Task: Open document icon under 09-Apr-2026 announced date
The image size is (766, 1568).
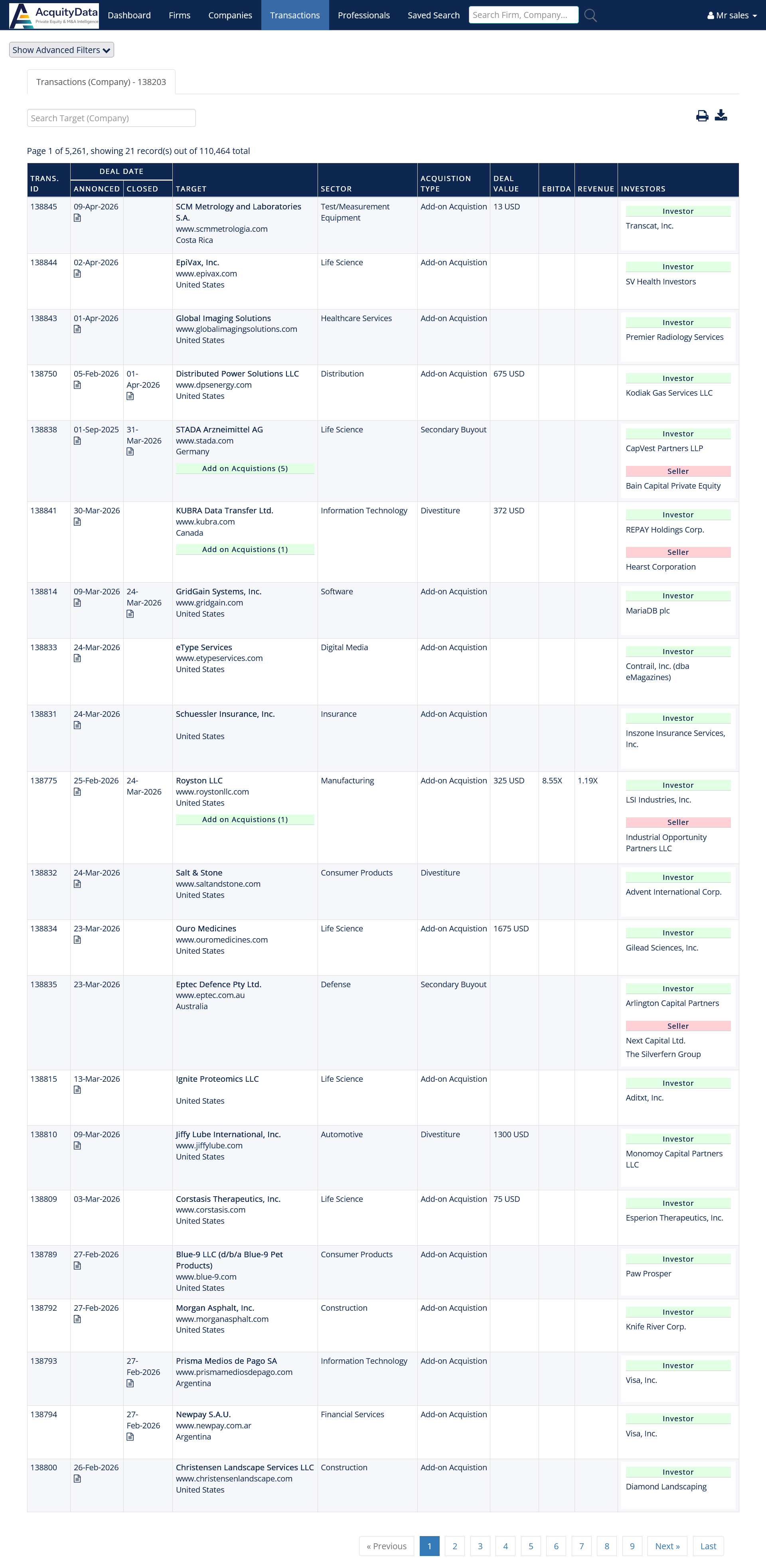Action: point(77,218)
